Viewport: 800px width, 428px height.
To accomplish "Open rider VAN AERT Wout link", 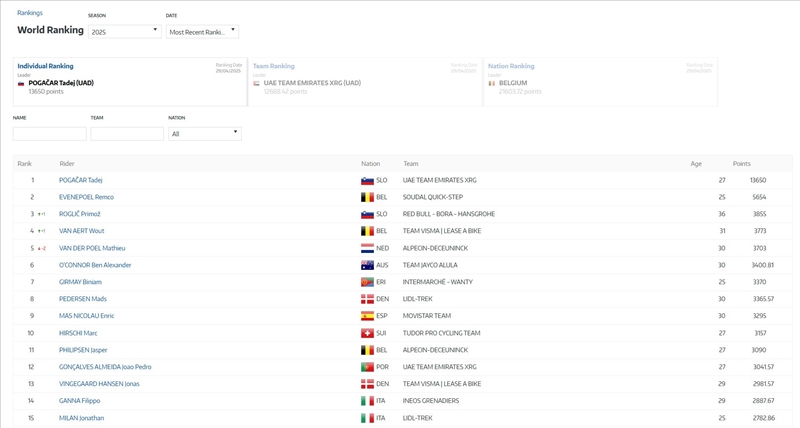I will coord(82,231).
